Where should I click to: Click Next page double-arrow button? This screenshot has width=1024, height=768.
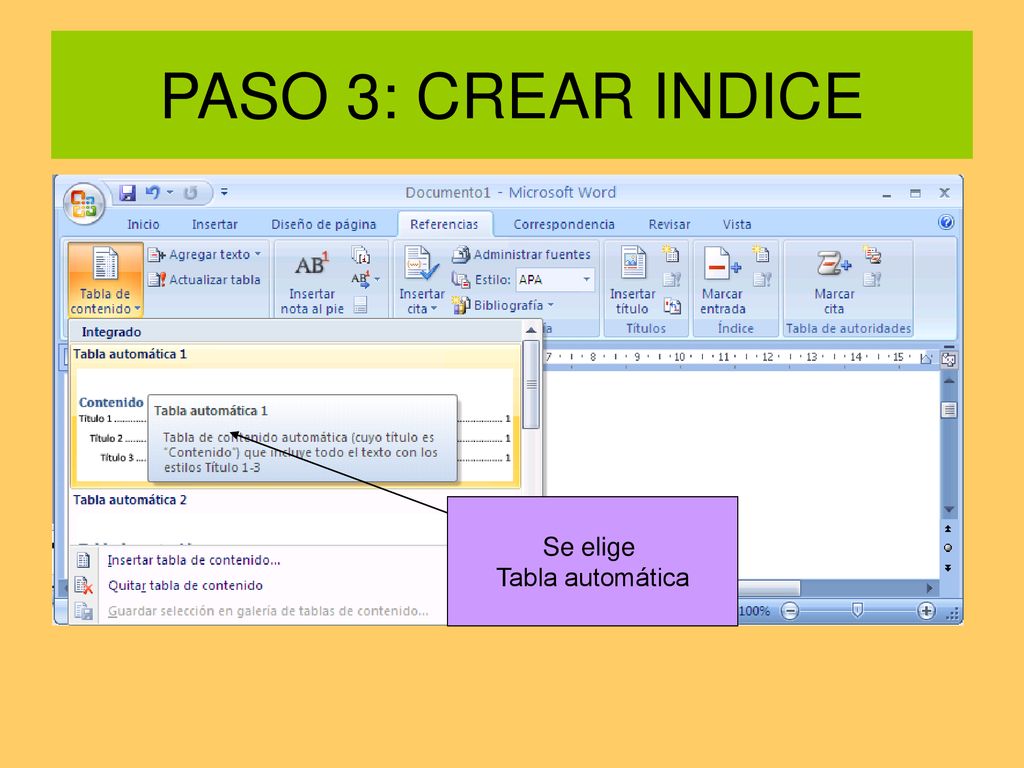(x=948, y=568)
